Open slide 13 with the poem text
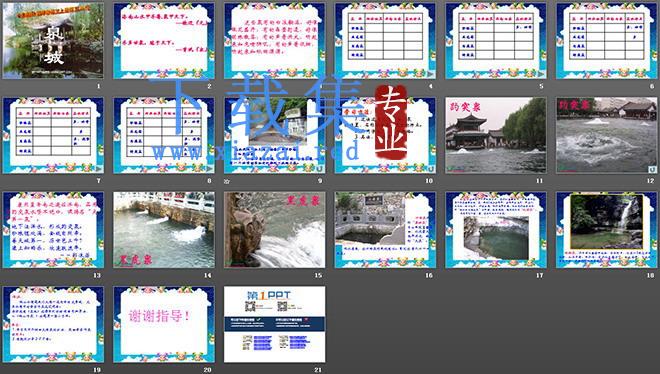Image resolution: width=660 pixels, height=374 pixels. tap(53, 230)
